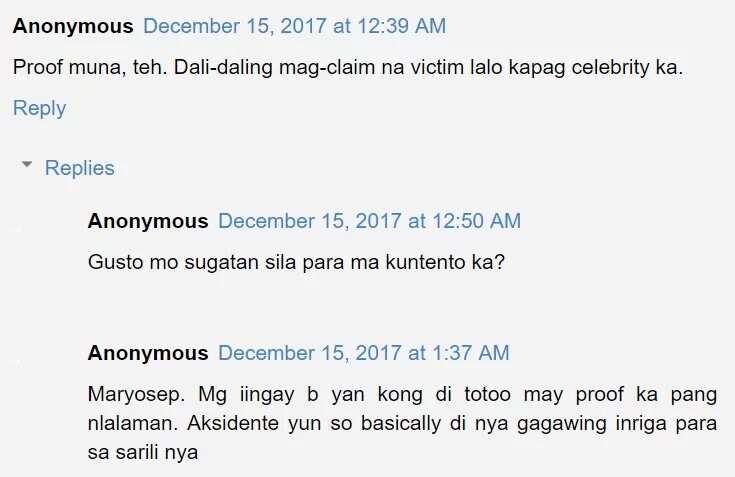The width and height of the screenshot is (735, 477).
Task: Open the December 15 12:39 AM permalink
Action: pyautogui.click(x=295, y=26)
